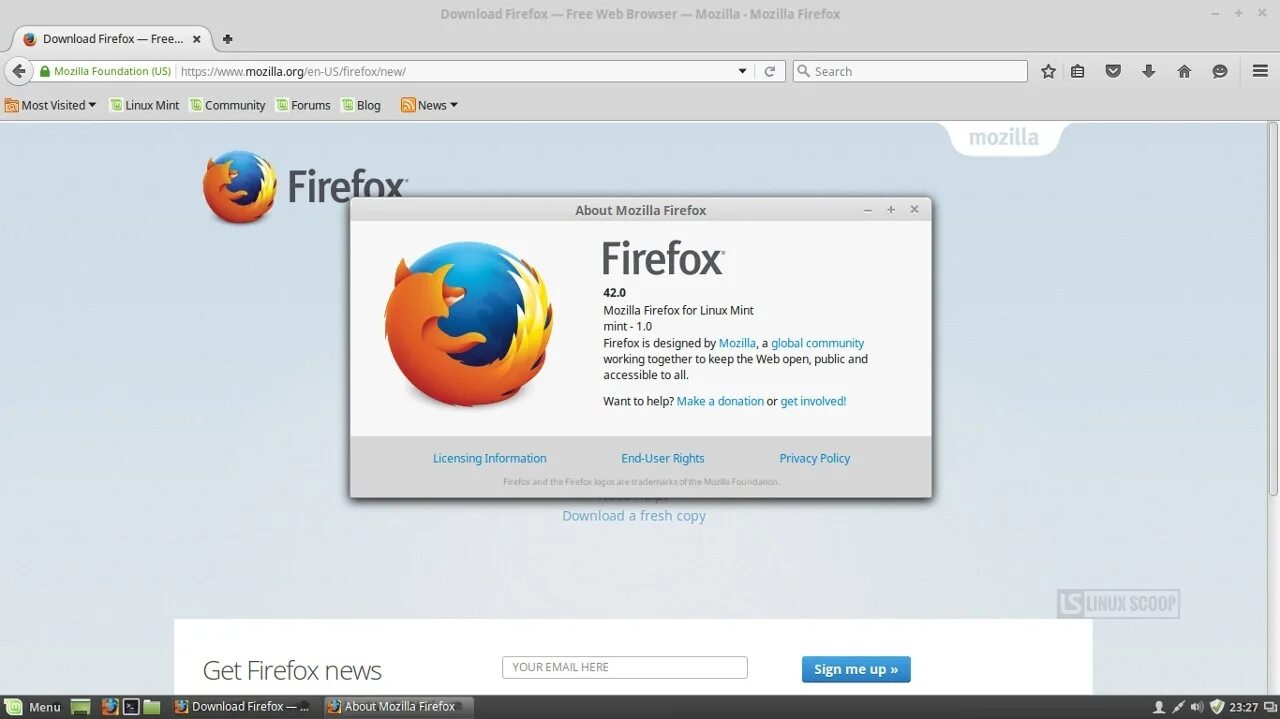1280x719 pixels.
Task: Open the Linux Mint Menu button
Action: pyautogui.click(x=34, y=707)
